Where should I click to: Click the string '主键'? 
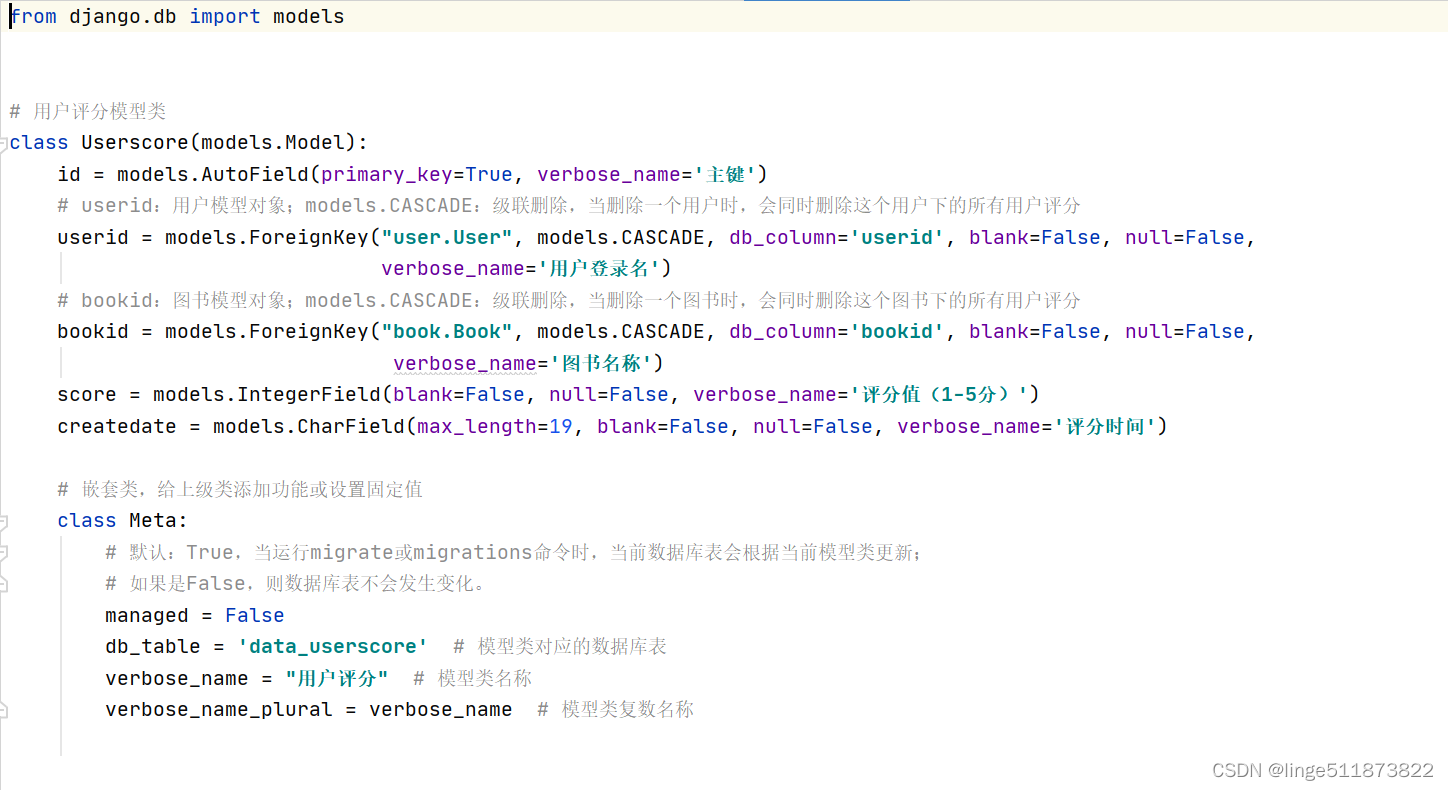[725, 174]
